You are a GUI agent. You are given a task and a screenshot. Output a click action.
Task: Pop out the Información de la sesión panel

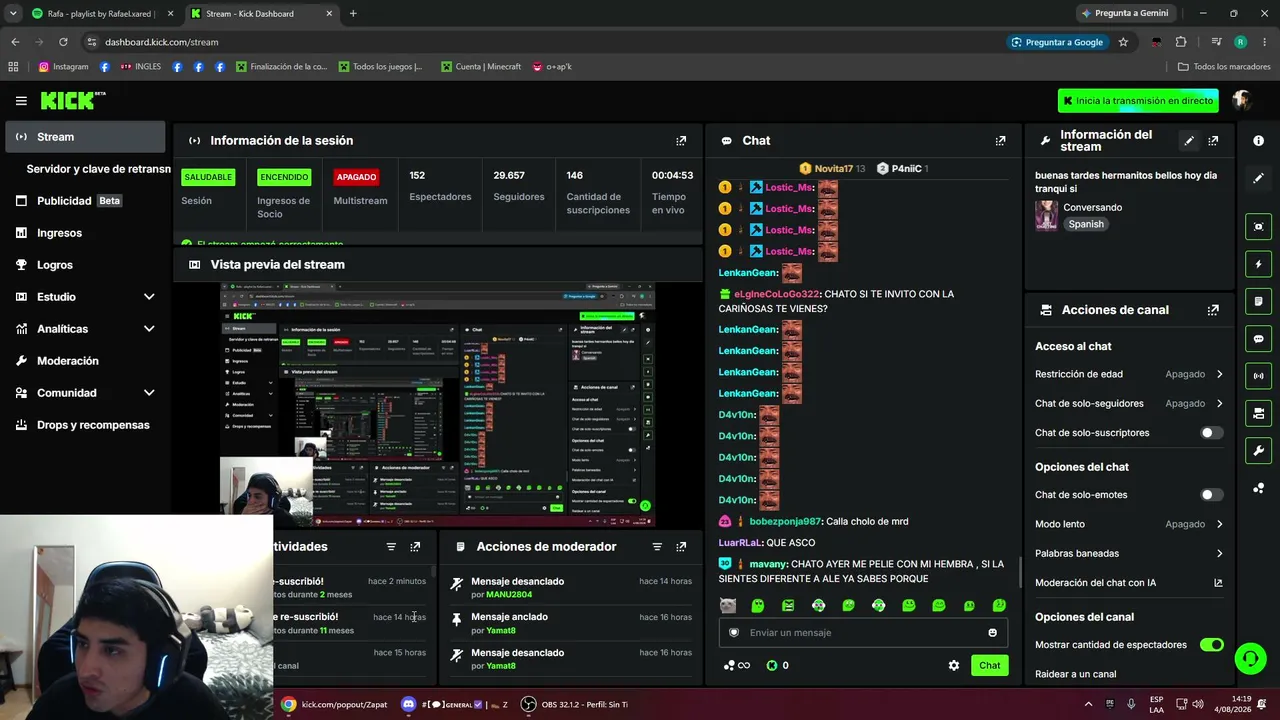click(x=681, y=141)
